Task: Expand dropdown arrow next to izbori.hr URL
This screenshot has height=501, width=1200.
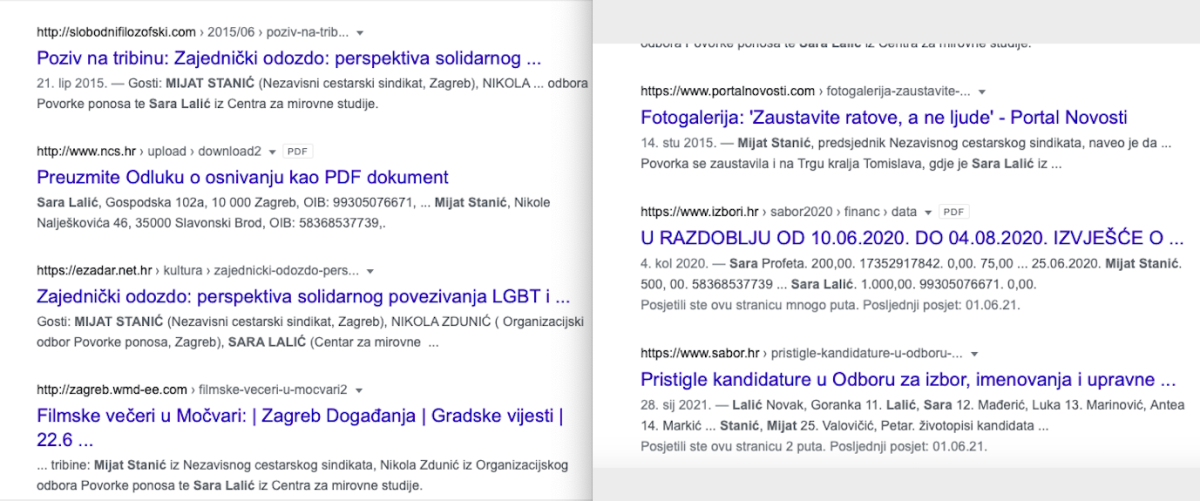Action: pos(929,213)
